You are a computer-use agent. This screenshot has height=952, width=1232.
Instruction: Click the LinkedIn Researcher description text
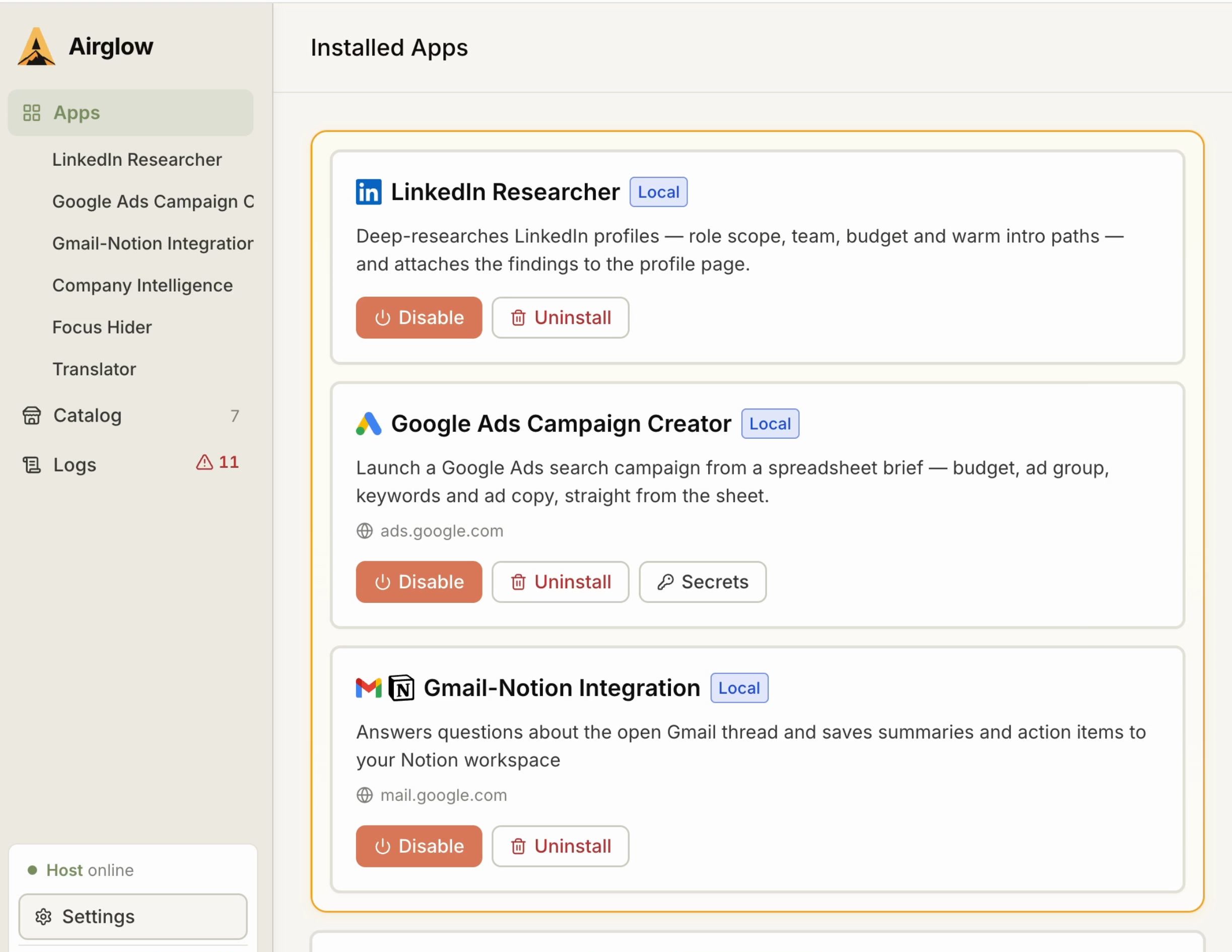pyautogui.click(x=739, y=250)
